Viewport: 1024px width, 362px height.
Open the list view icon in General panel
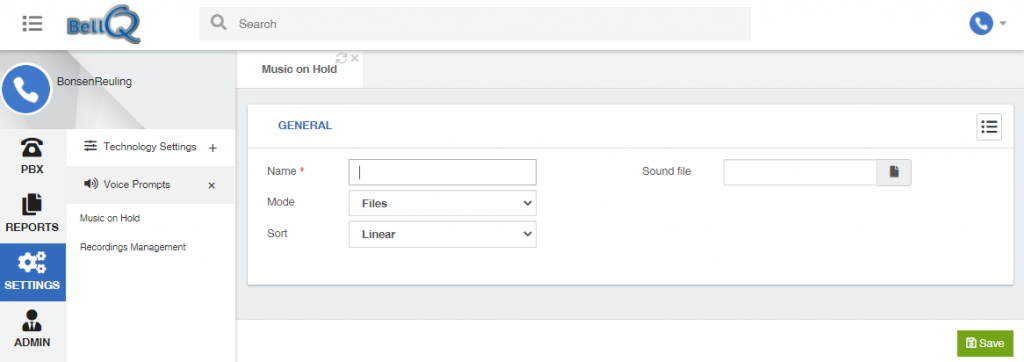(989, 127)
